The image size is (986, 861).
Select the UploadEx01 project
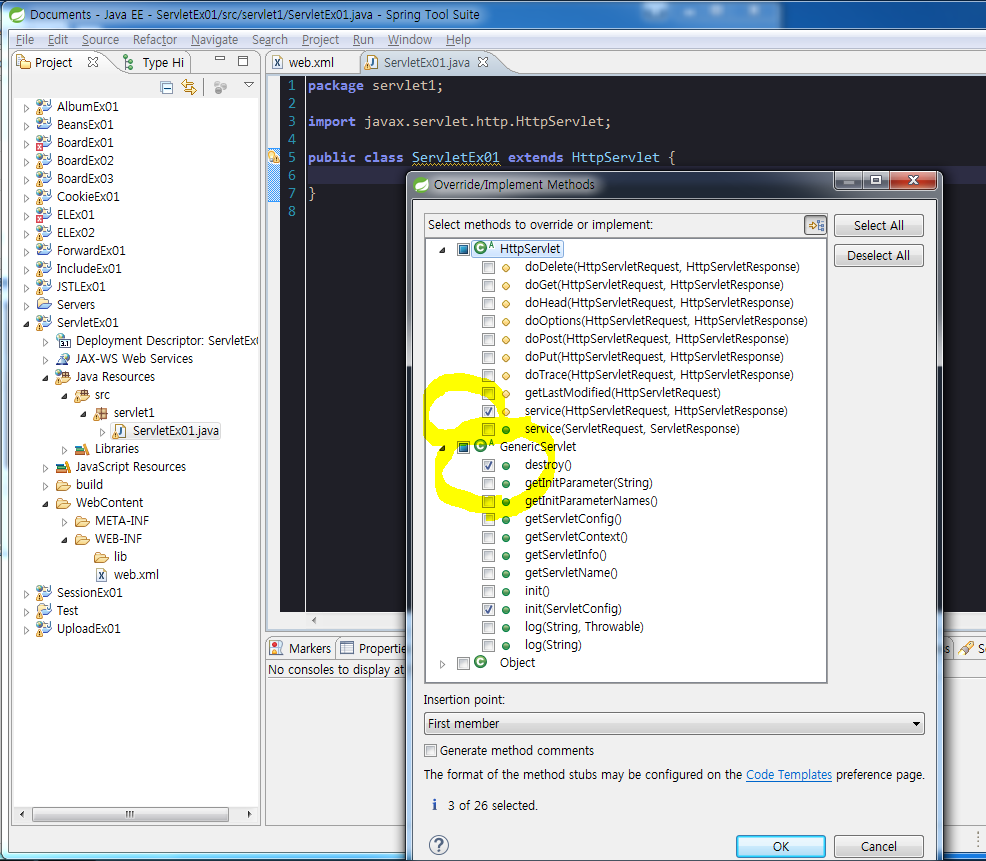[x=89, y=629]
